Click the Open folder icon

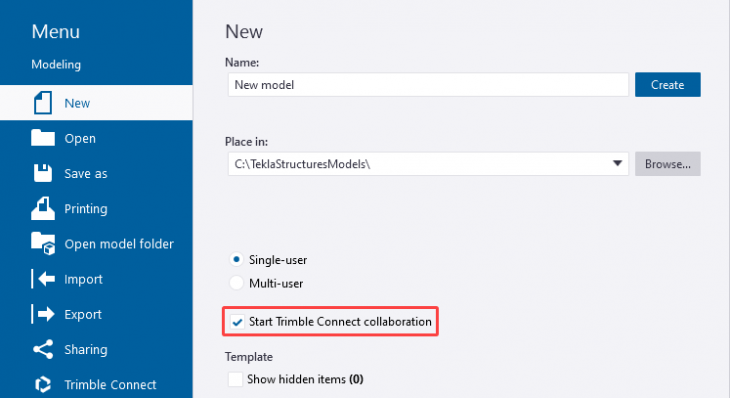43,138
